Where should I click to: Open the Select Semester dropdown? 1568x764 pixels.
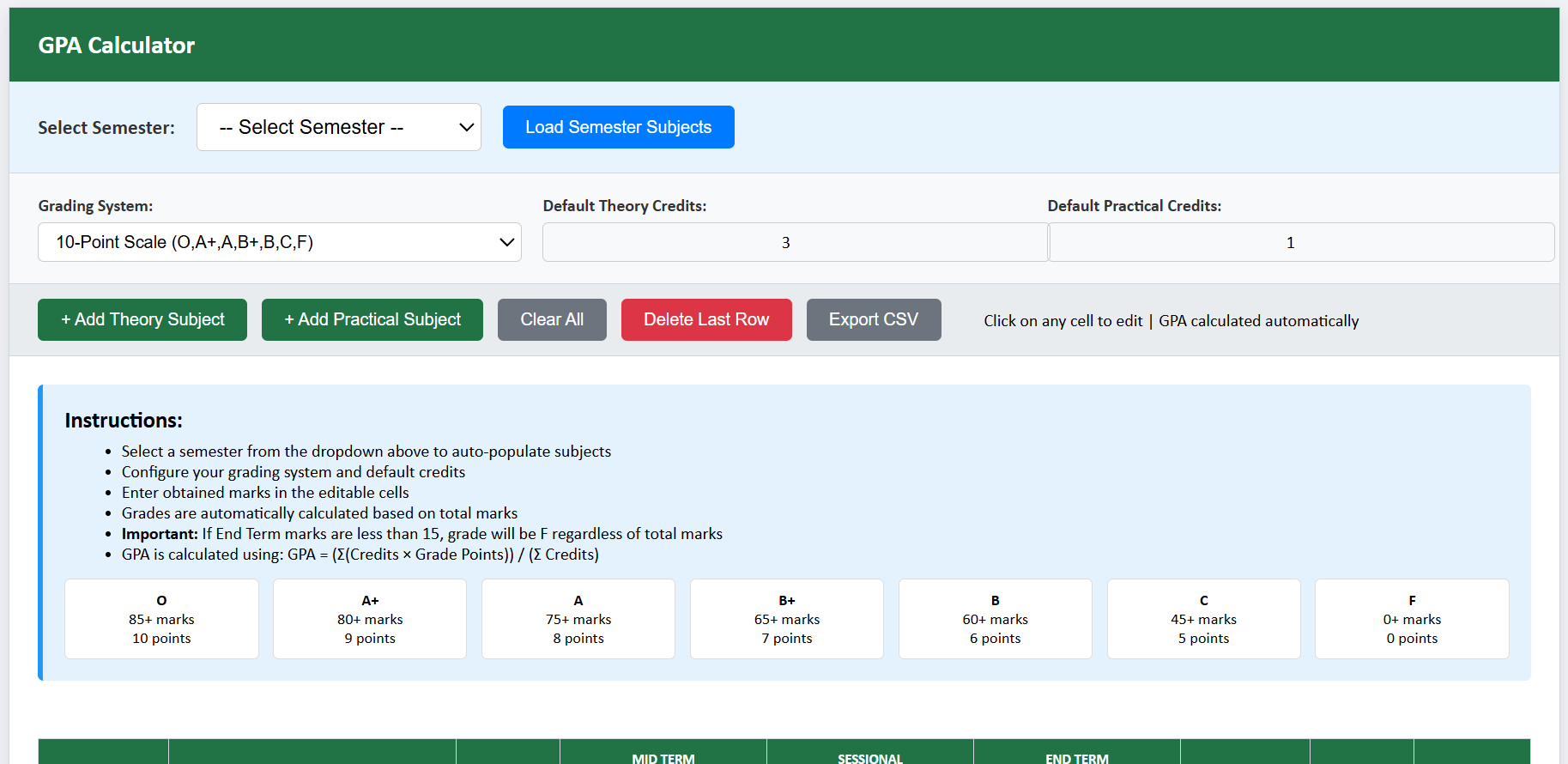[x=338, y=127]
